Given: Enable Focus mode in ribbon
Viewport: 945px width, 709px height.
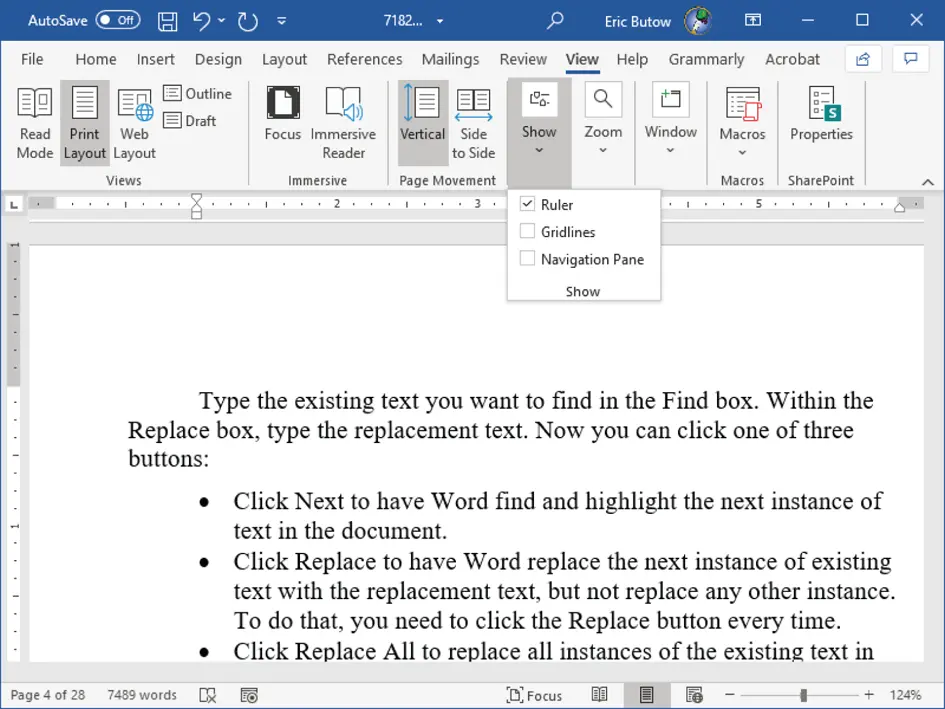Looking at the screenshot, I should [283, 114].
